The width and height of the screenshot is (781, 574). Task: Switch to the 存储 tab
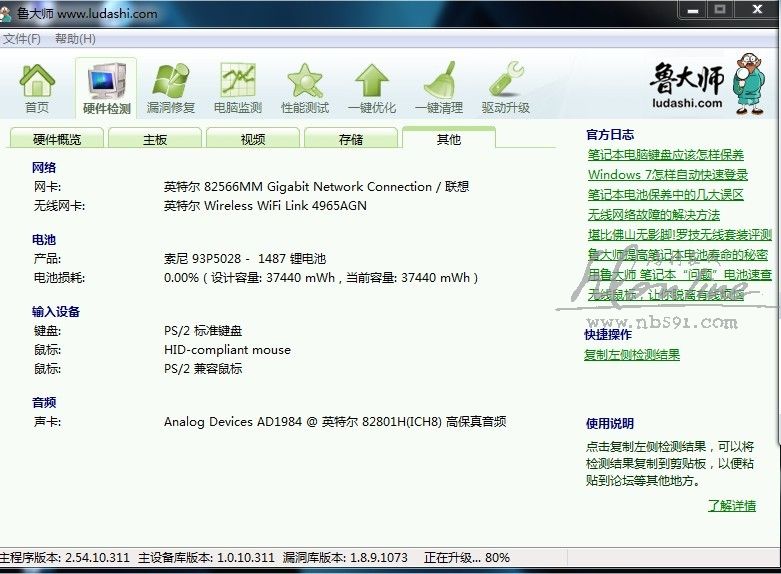click(x=351, y=140)
